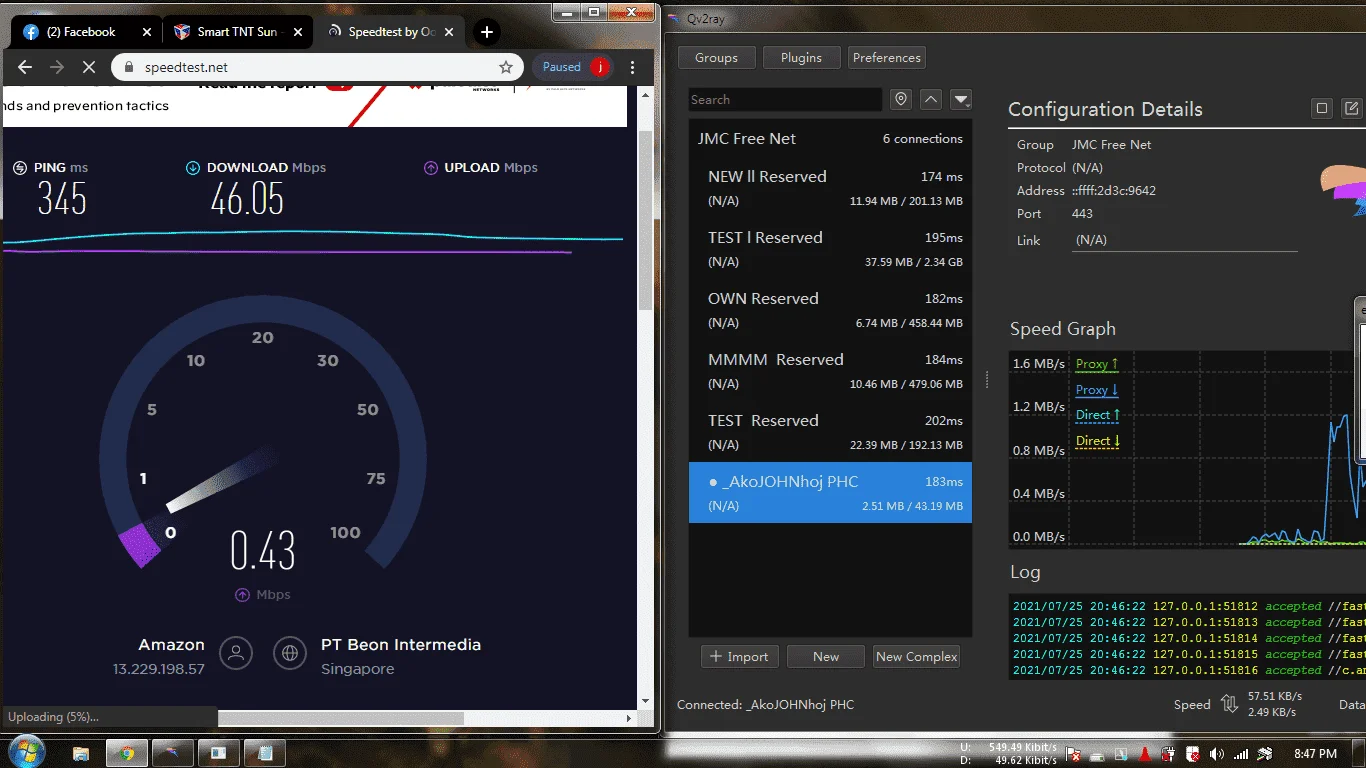Open File Explorer from the taskbar

pos(81,753)
